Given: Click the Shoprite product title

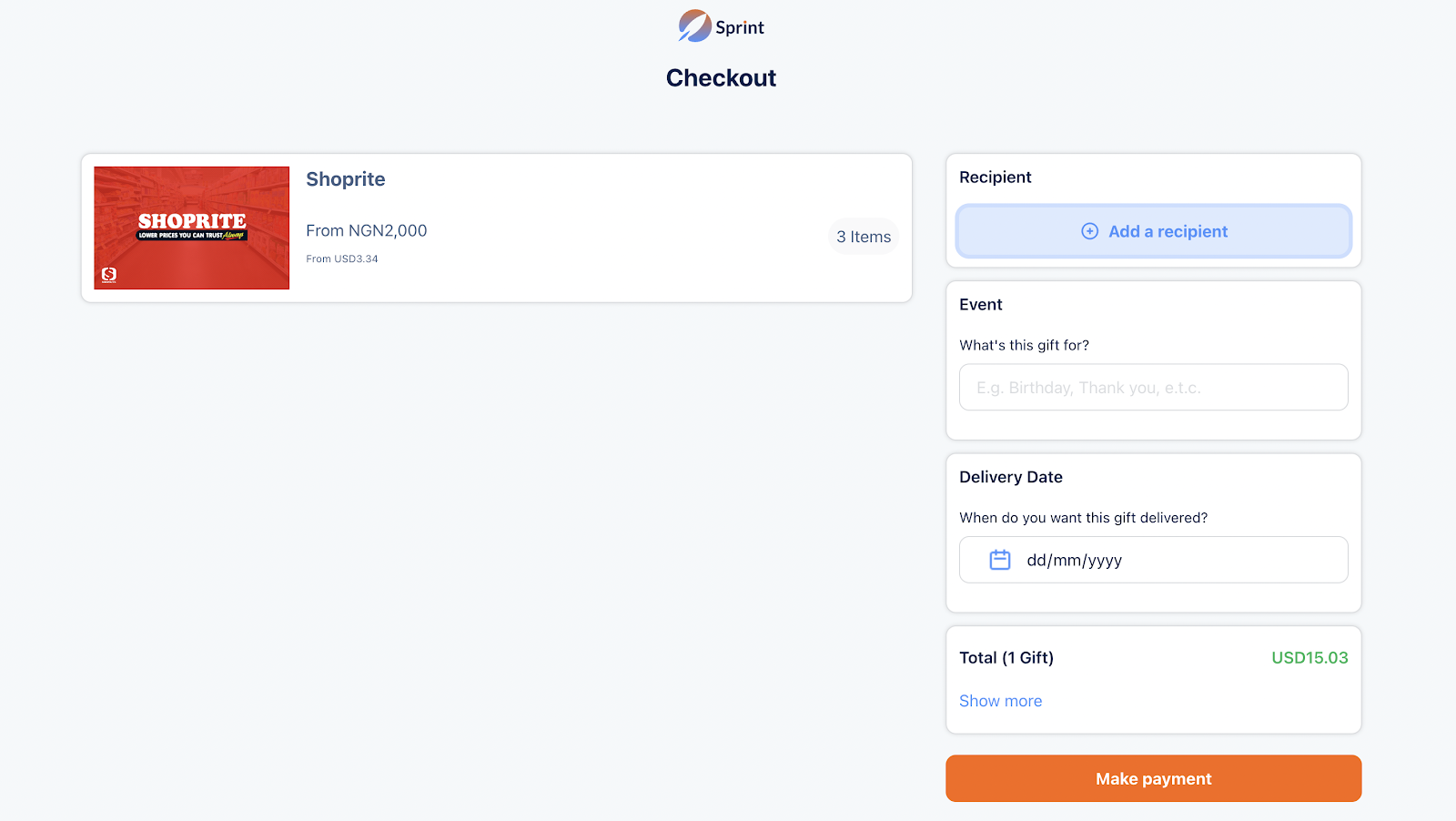Looking at the screenshot, I should [345, 179].
